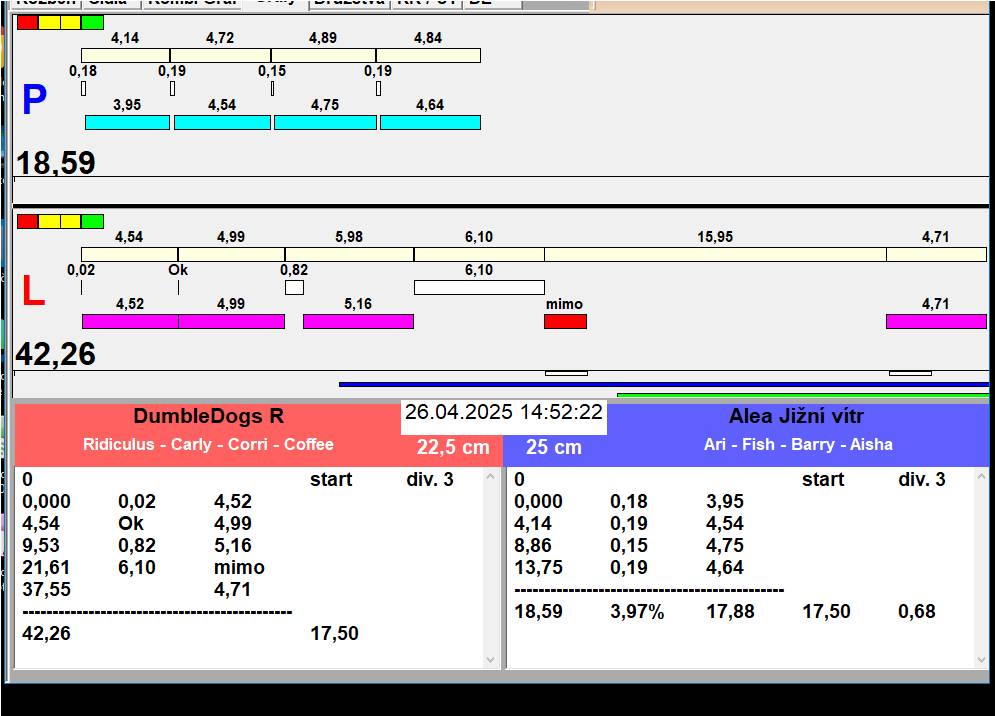Click the red start light in L lane
The width and height of the screenshot is (995, 716).
coord(27,221)
